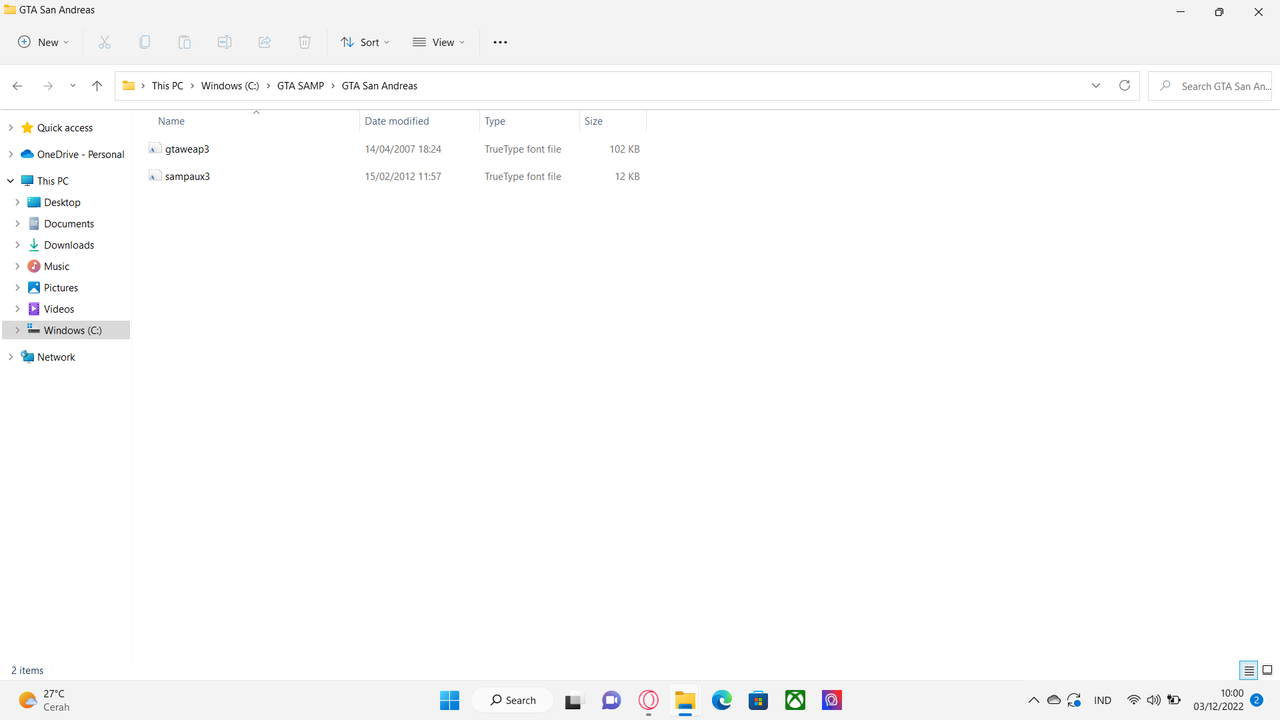Open the volume speaker tray icon
The width and height of the screenshot is (1280, 720).
click(x=1153, y=700)
